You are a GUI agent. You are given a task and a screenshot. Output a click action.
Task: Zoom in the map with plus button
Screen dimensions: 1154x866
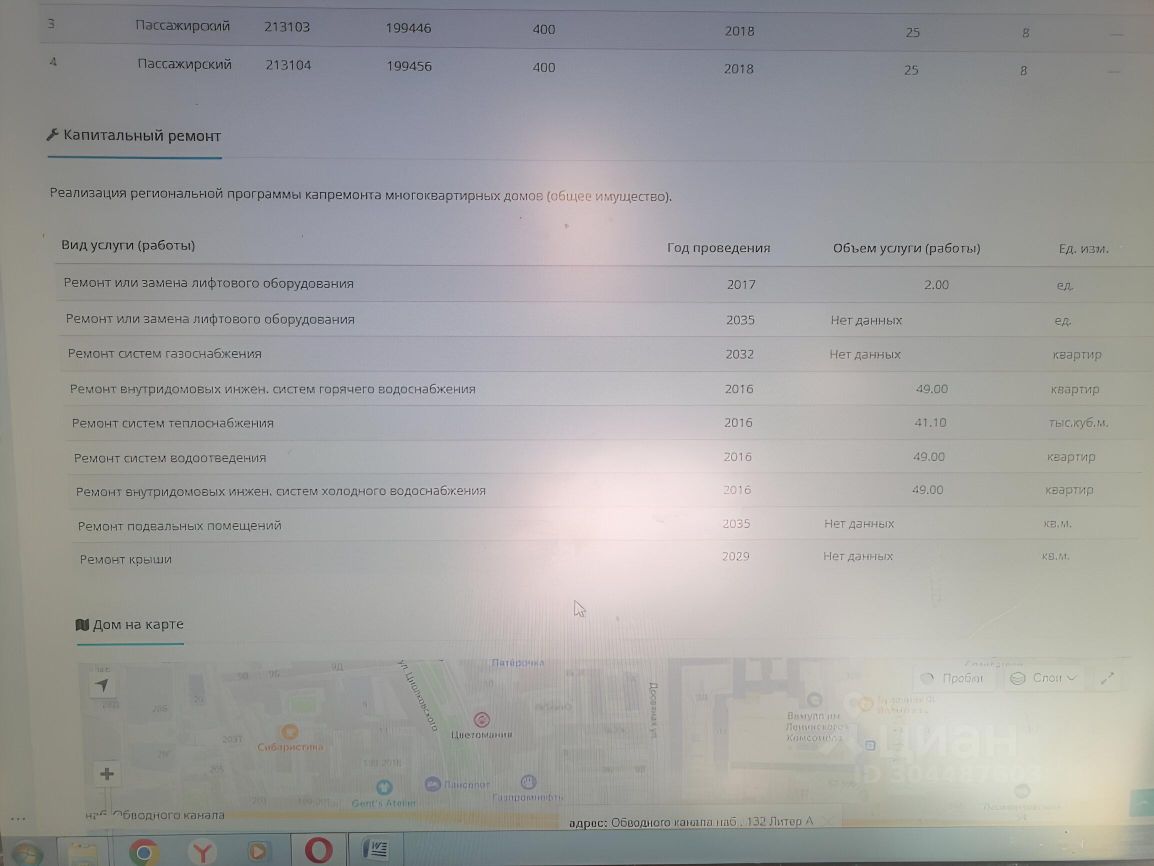(x=107, y=774)
